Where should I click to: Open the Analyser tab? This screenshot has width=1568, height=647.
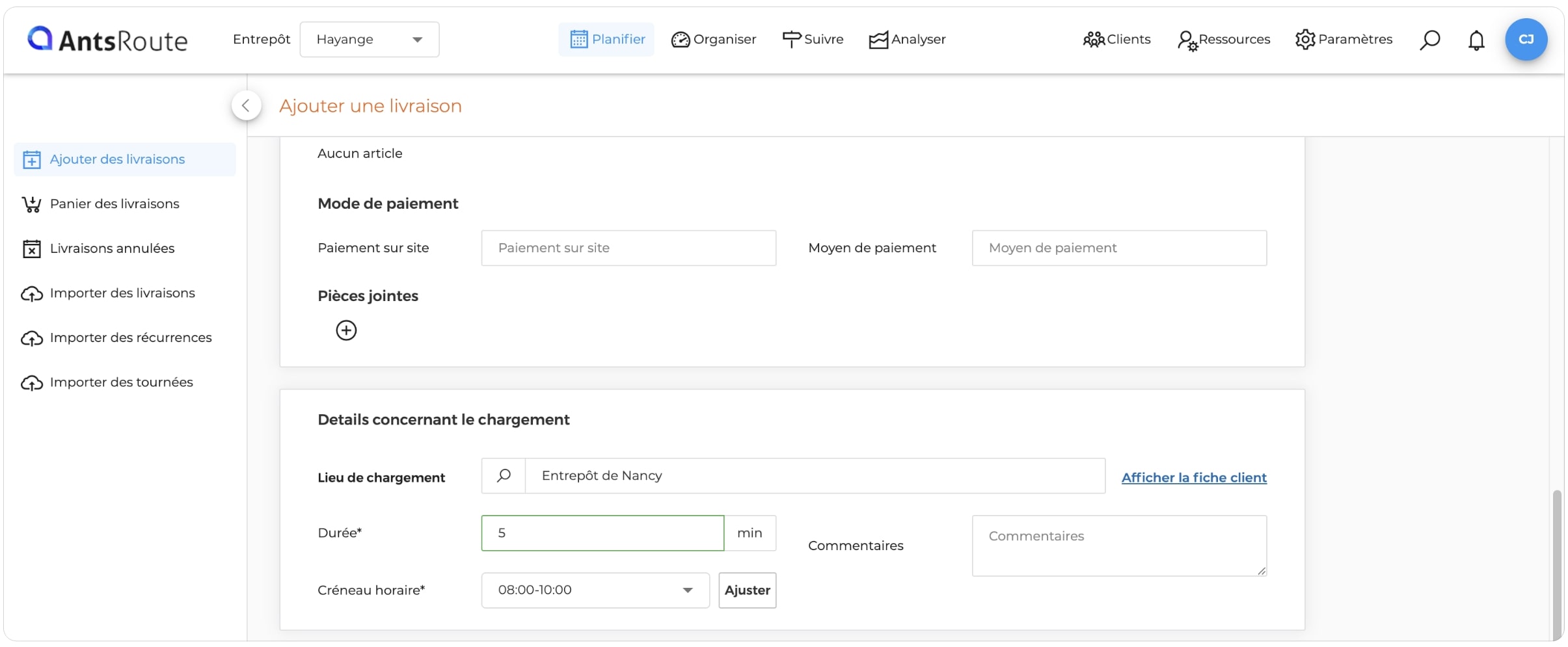click(907, 40)
